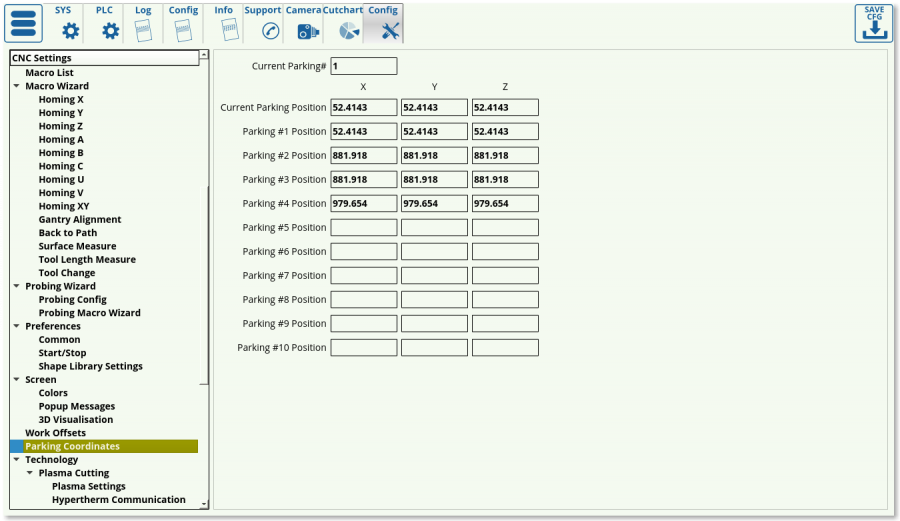Screen dimensions: 900x521
Task: Open Probing Macro Wizard settings
Action: click(x=90, y=313)
